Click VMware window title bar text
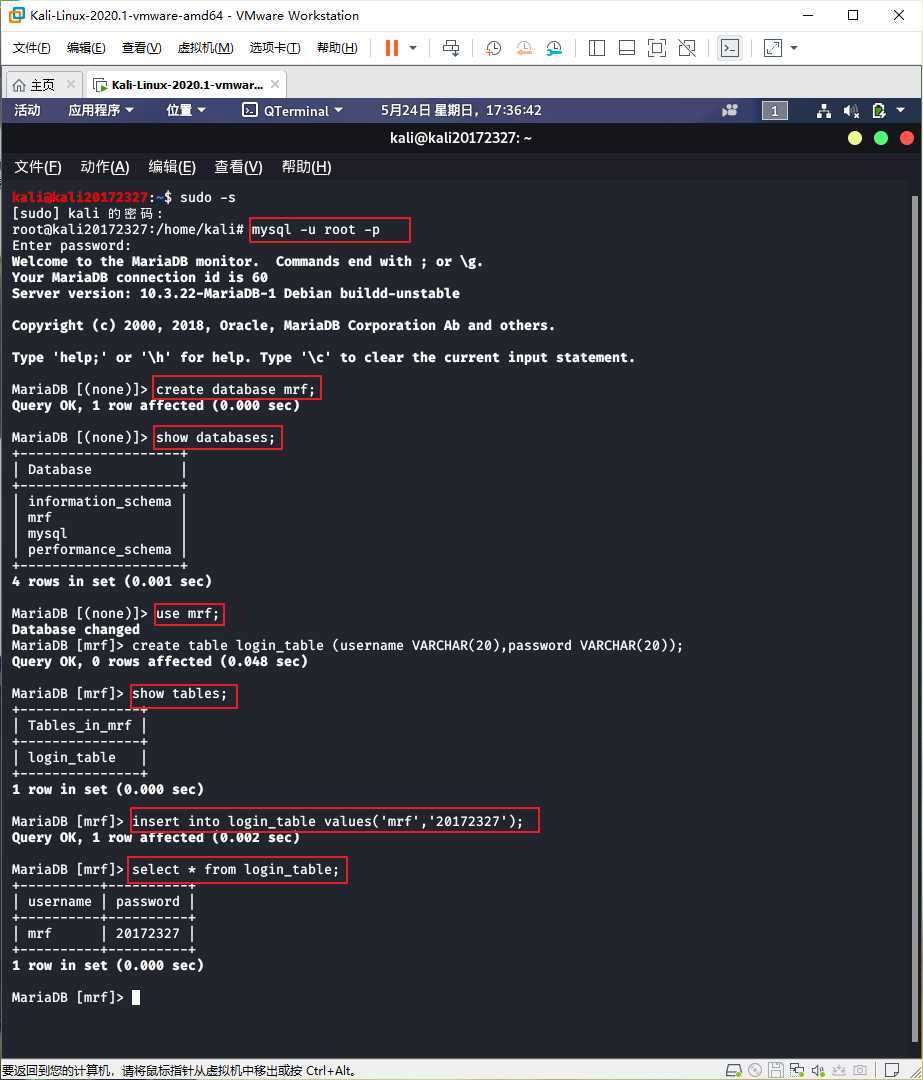 194,15
